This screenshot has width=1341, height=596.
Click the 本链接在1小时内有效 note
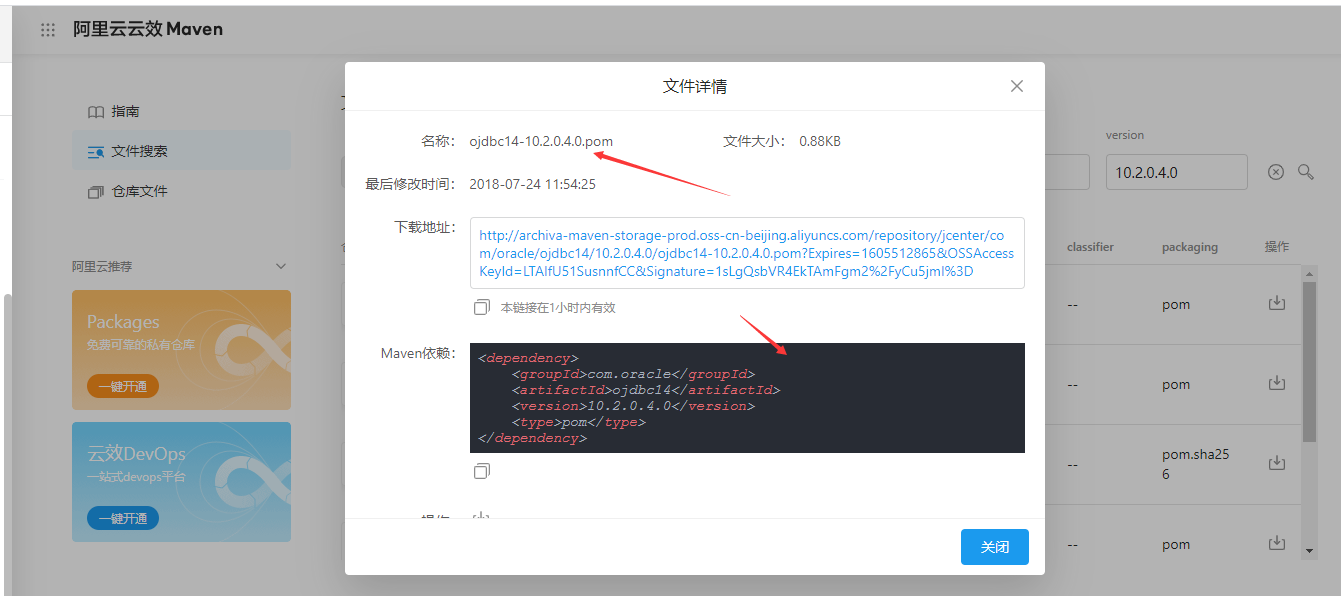[558, 308]
